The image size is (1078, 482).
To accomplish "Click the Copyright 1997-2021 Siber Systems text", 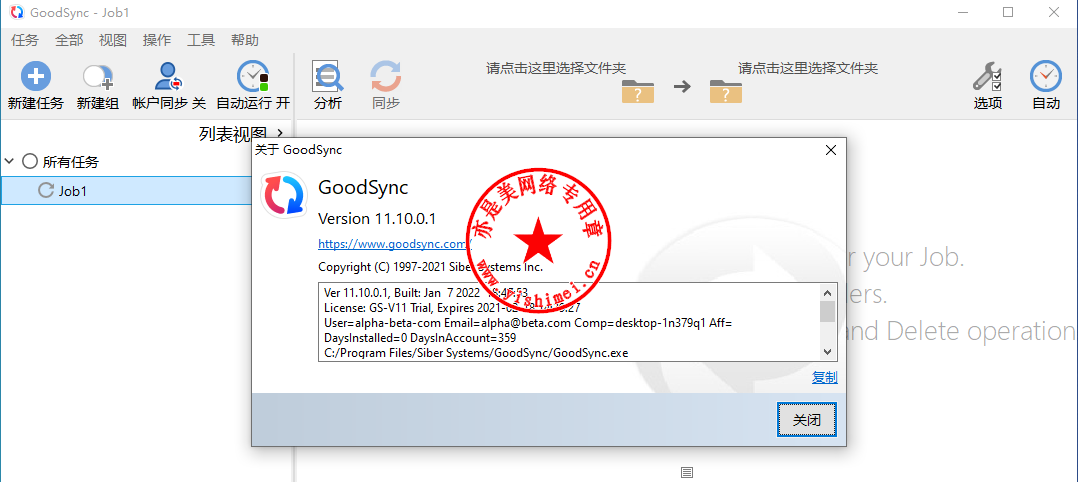I will [430, 267].
